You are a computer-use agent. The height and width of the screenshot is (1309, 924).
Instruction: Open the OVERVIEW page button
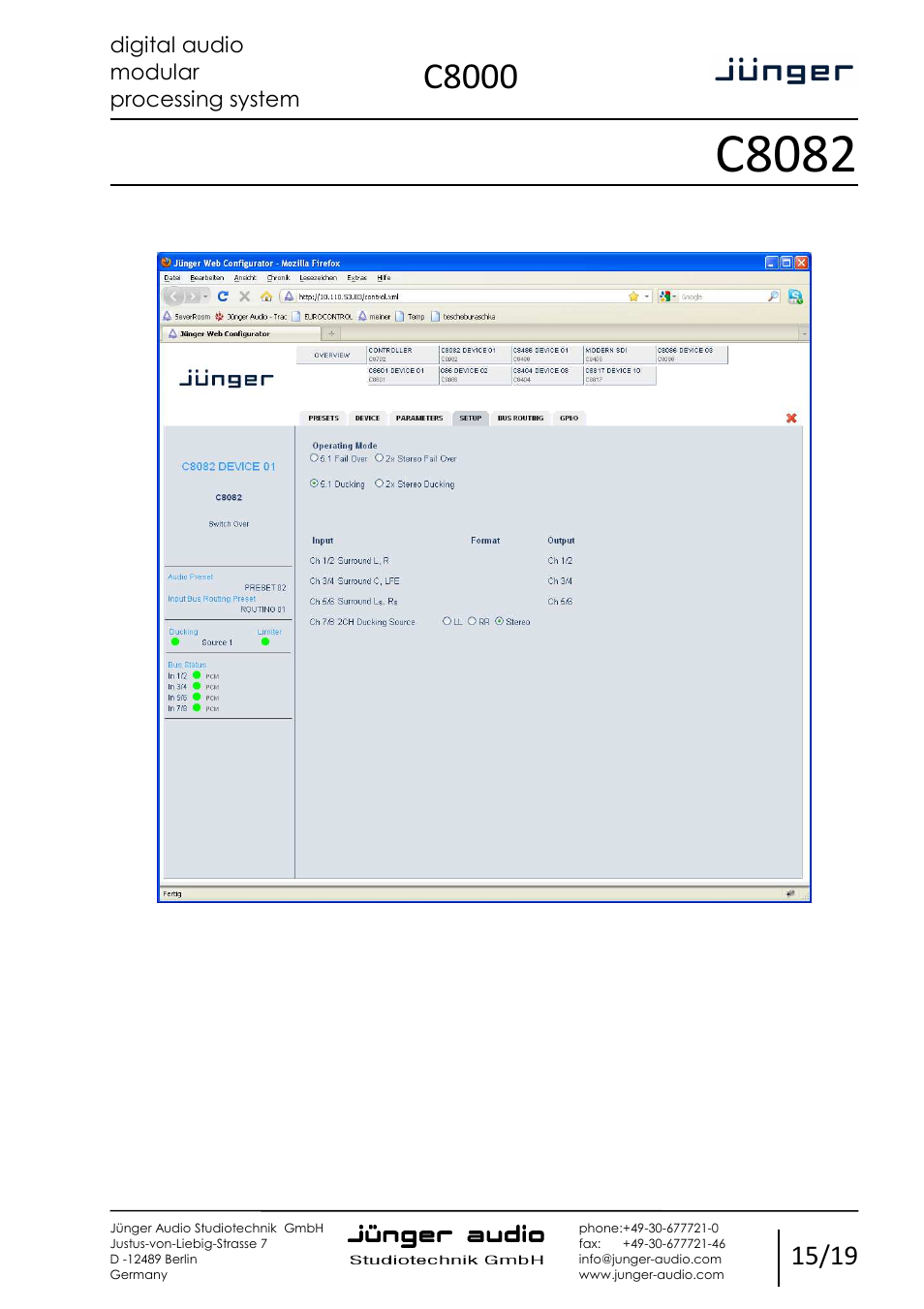click(x=331, y=356)
